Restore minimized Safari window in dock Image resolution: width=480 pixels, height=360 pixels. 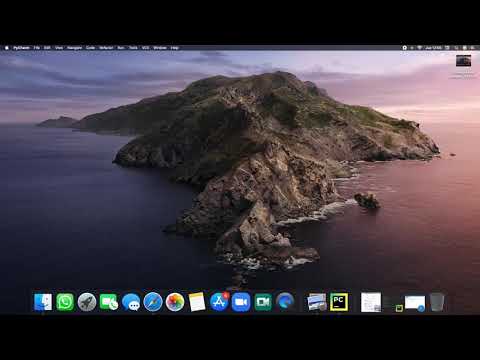[415, 303]
